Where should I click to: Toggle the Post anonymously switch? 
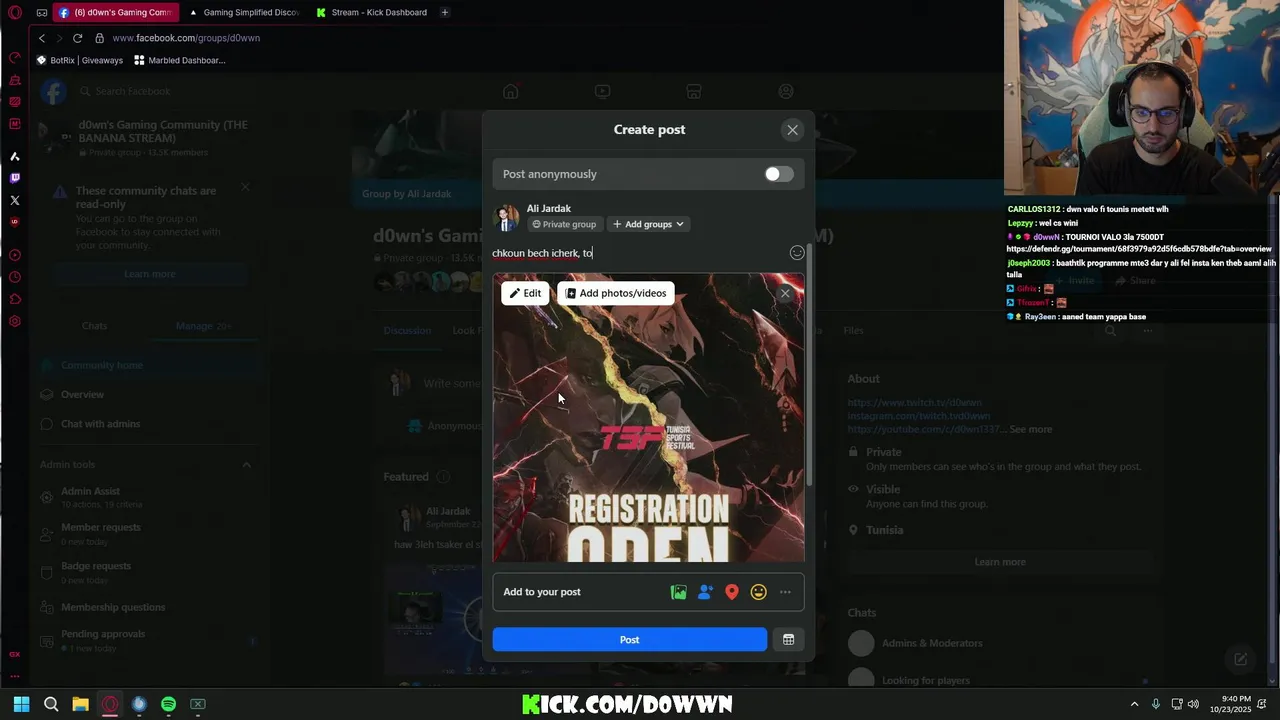click(779, 174)
